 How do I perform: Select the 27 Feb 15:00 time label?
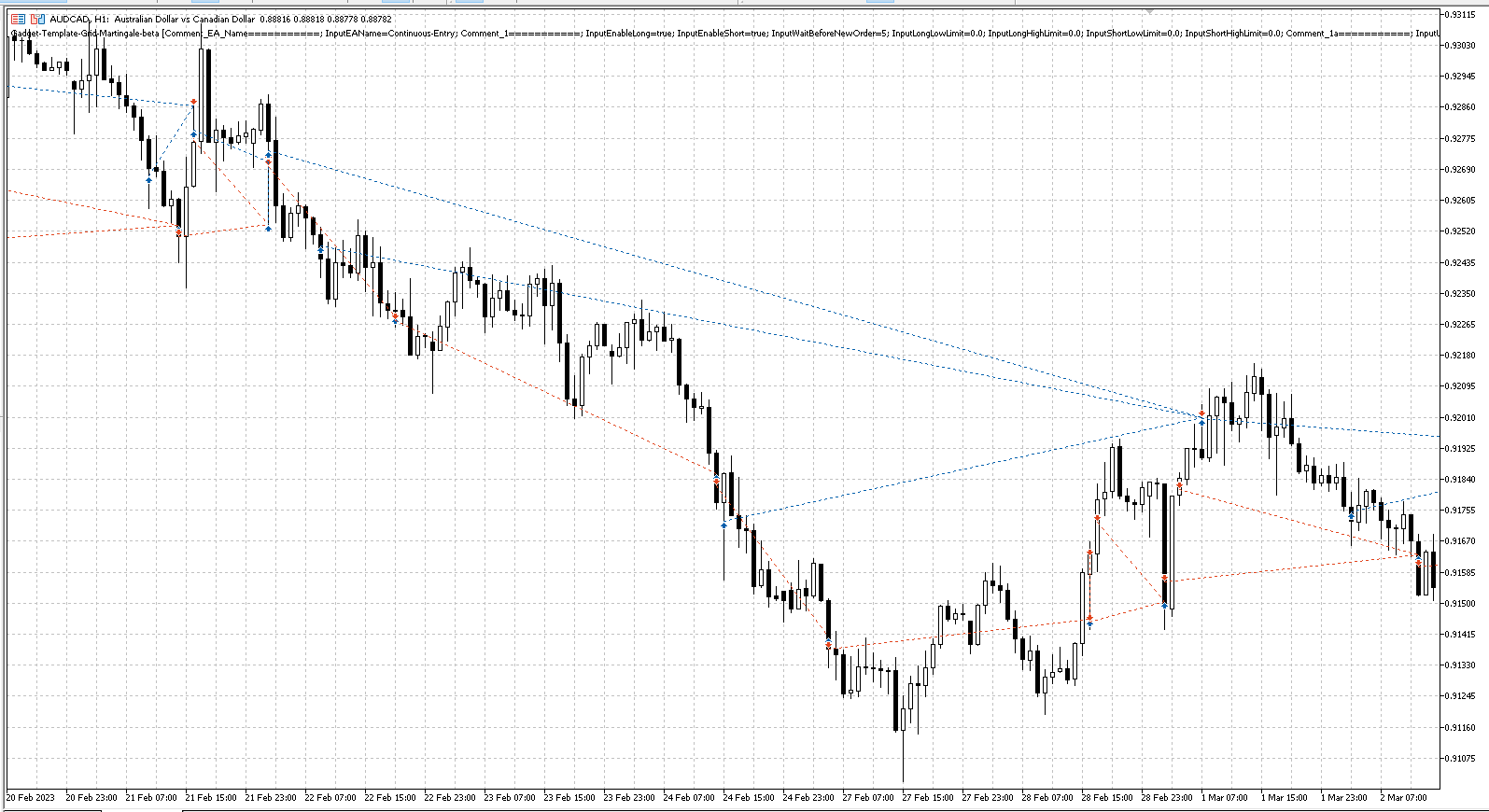926,798
